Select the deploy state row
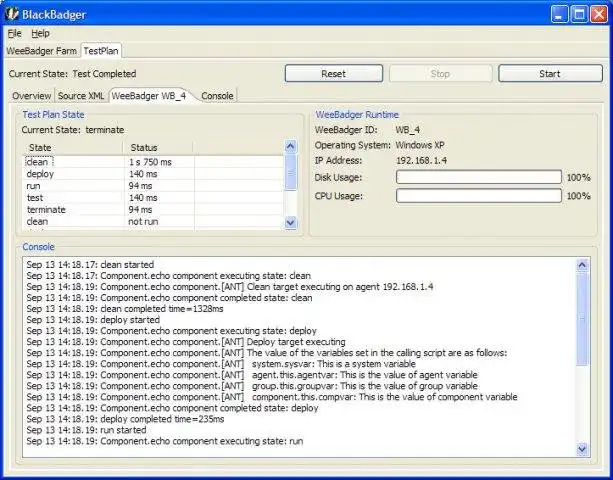The width and height of the screenshot is (613, 480). (x=154, y=174)
